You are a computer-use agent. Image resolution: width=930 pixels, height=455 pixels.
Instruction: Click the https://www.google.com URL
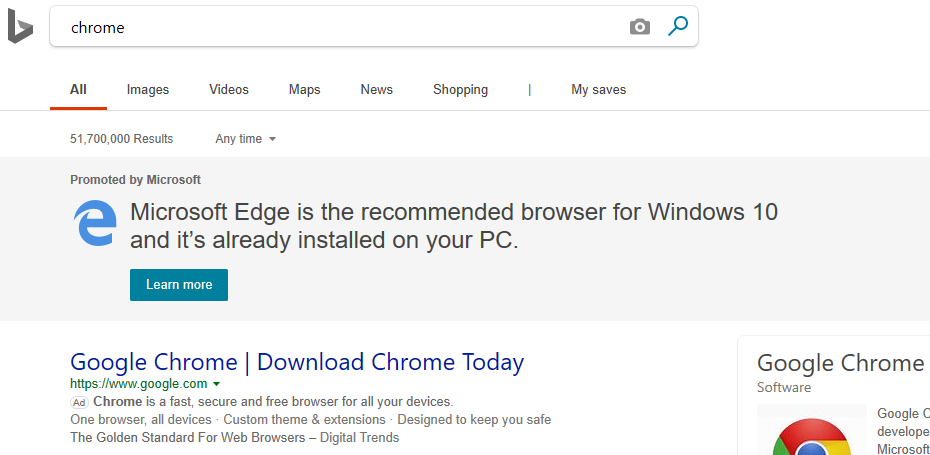[x=139, y=383]
